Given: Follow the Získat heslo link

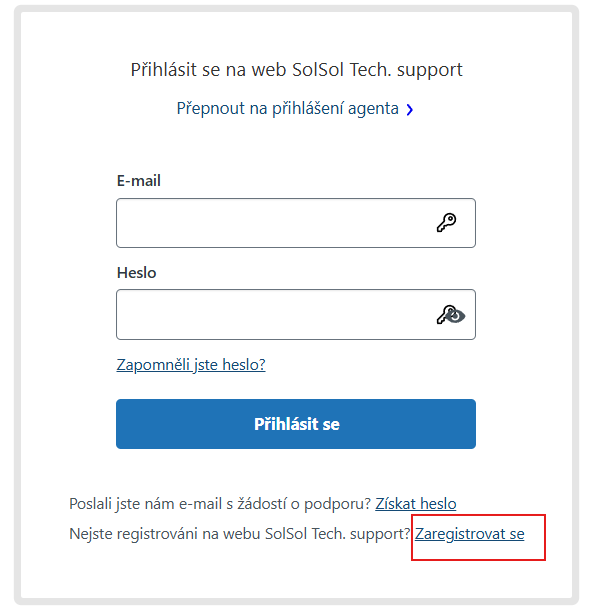Looking at the screenshot, I should (x=416, y=504).
